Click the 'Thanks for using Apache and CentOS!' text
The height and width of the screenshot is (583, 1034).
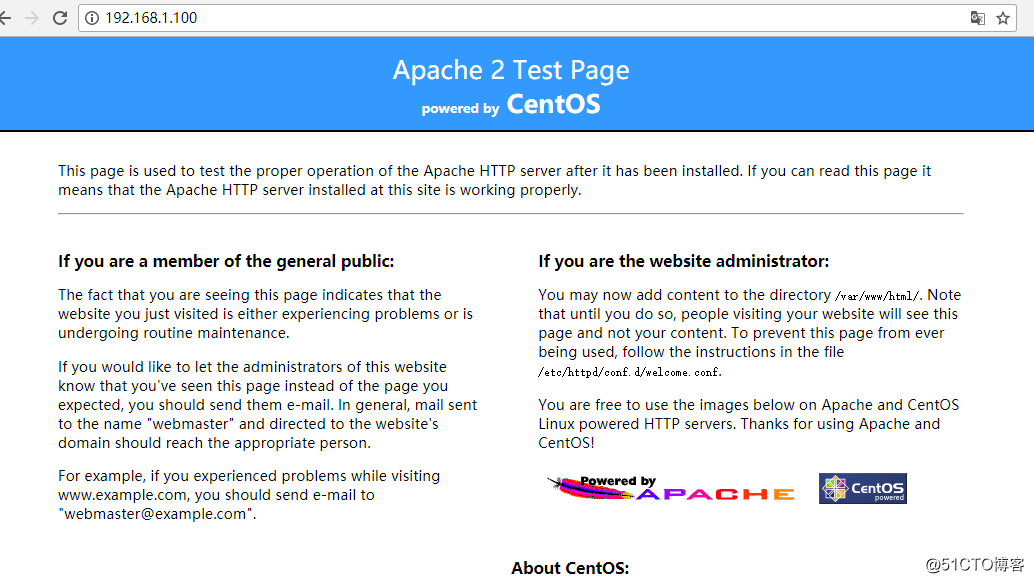pyautogui.click(x=739, y=433)
